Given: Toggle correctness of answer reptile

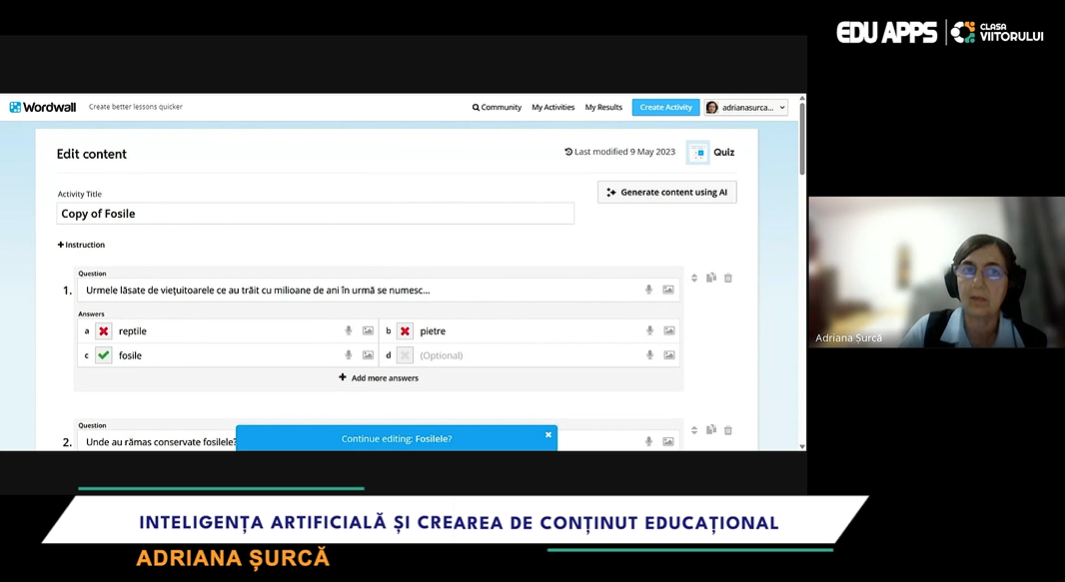Looking at the screenshot, I should click(x=103, y=331).
